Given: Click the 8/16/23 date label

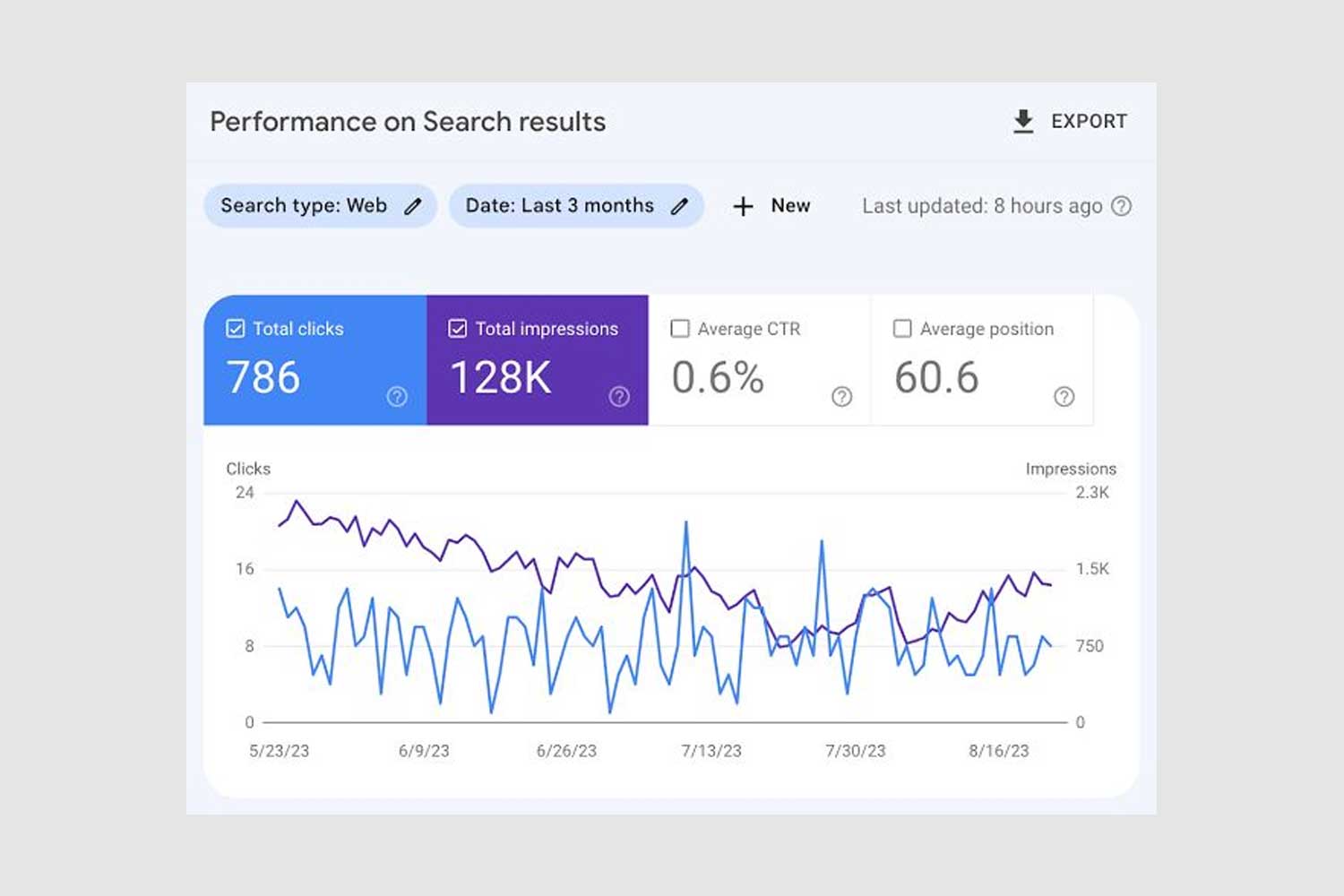Looking at the screenshot, I should click(999, 751).
